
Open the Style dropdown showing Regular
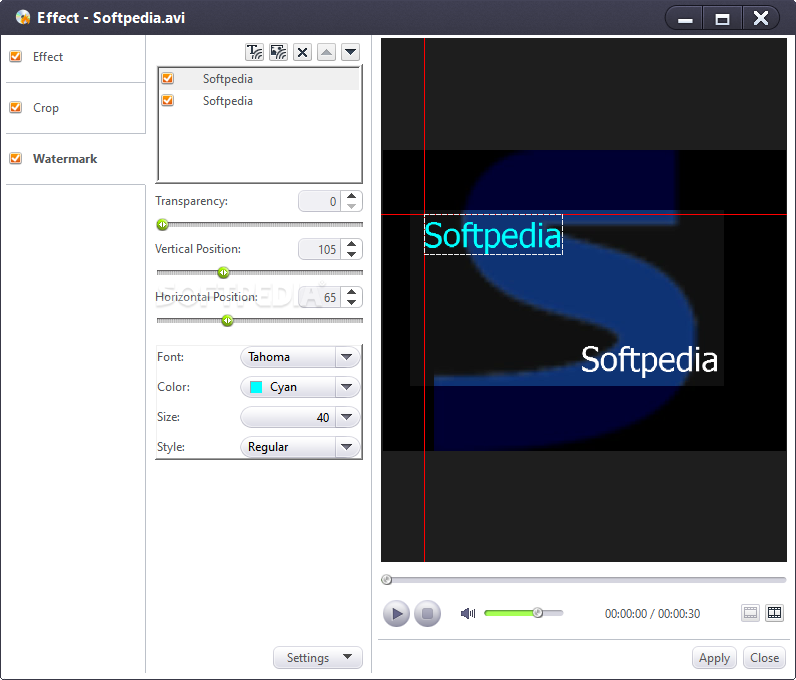(x=300, y=447)
